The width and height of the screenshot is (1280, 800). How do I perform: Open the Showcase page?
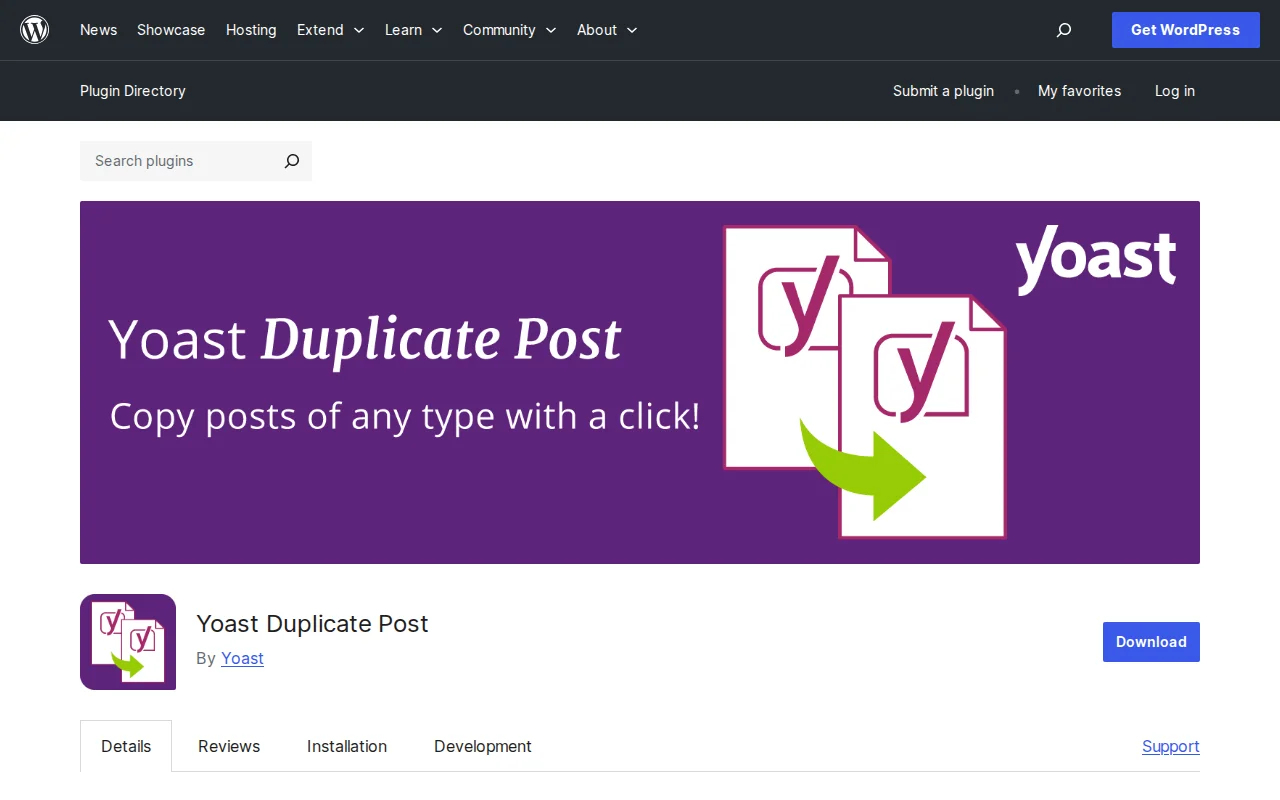click(x=171, y=30)
